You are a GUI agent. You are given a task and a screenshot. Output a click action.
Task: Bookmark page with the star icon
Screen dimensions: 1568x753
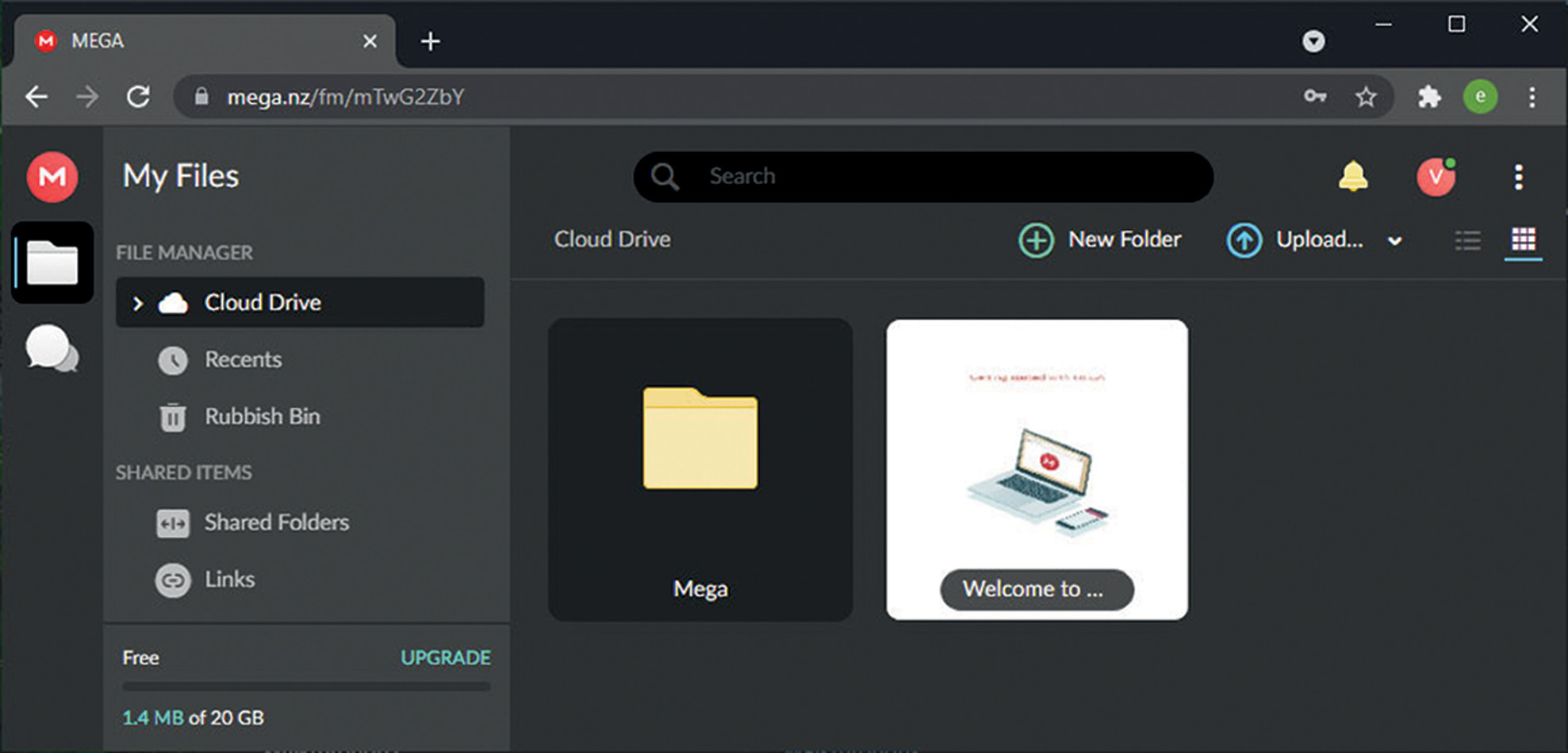[x=1366, y=97]
